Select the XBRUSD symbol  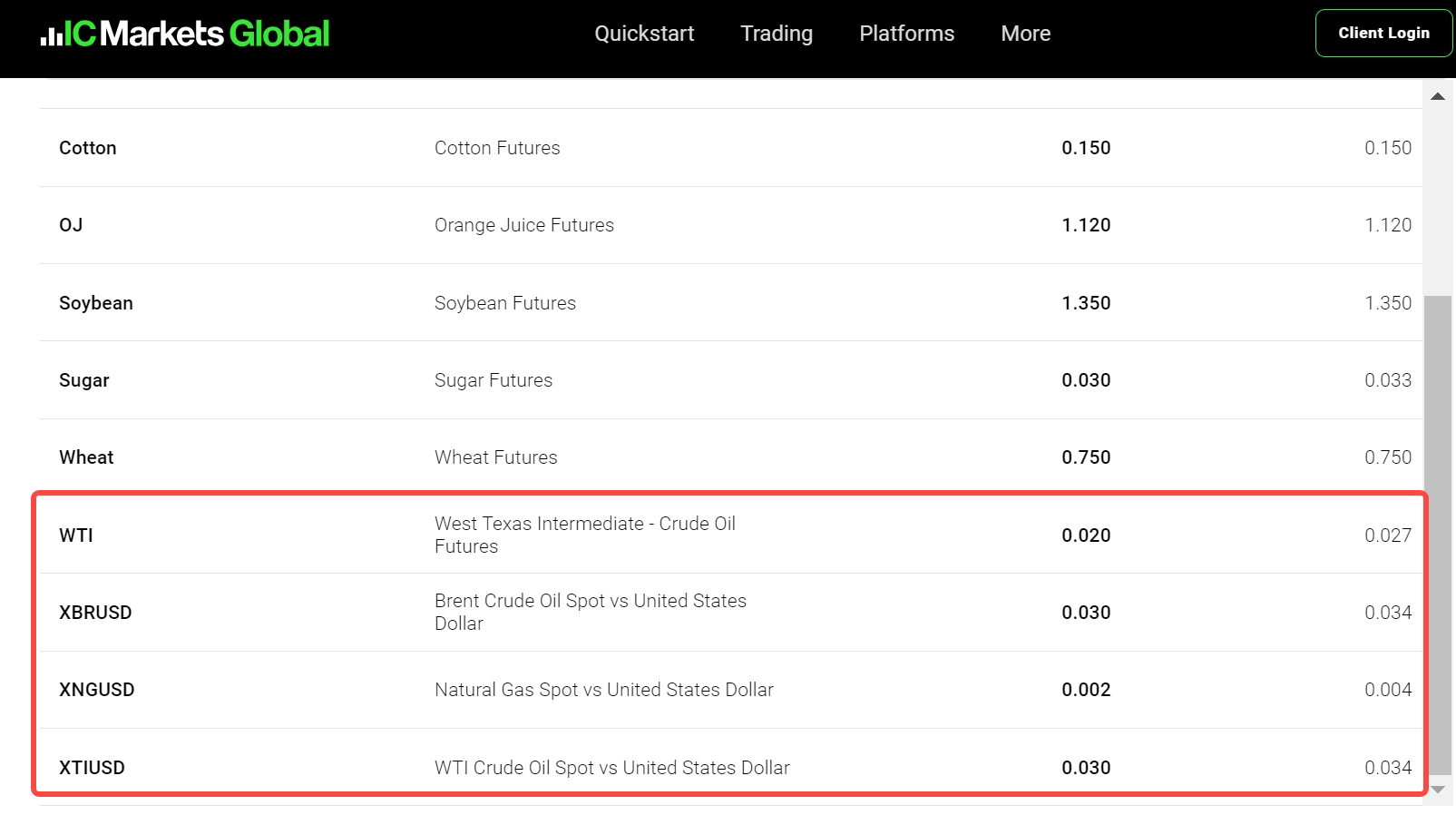point(95,613)
